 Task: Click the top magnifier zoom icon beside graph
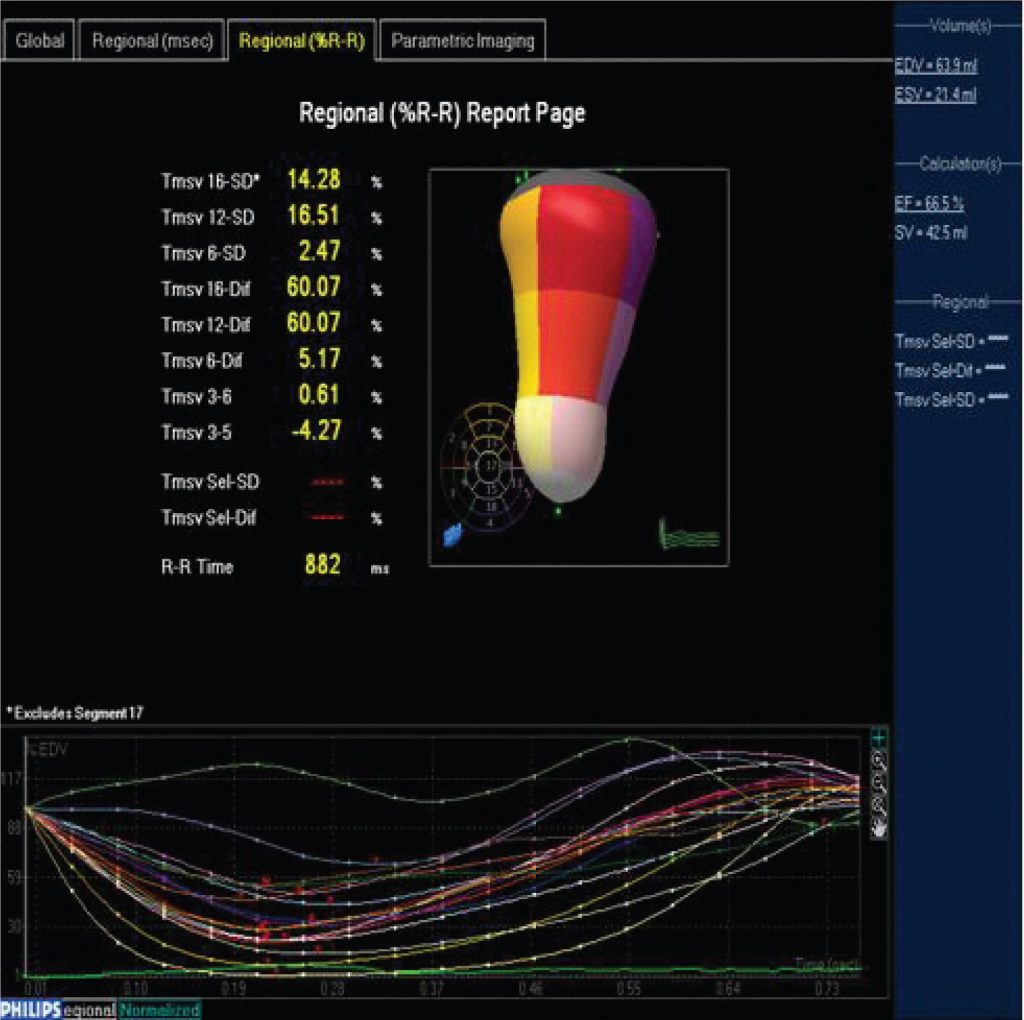(878, 760)
